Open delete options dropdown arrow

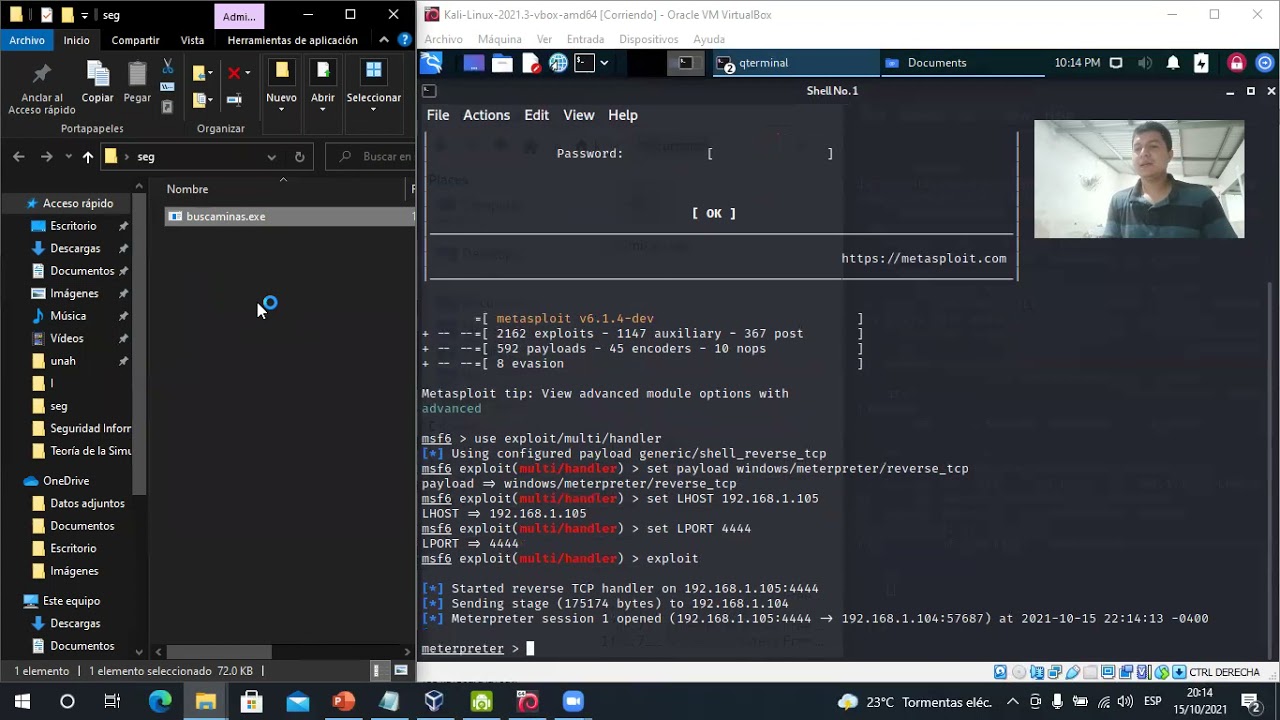(x=248, y=73)
